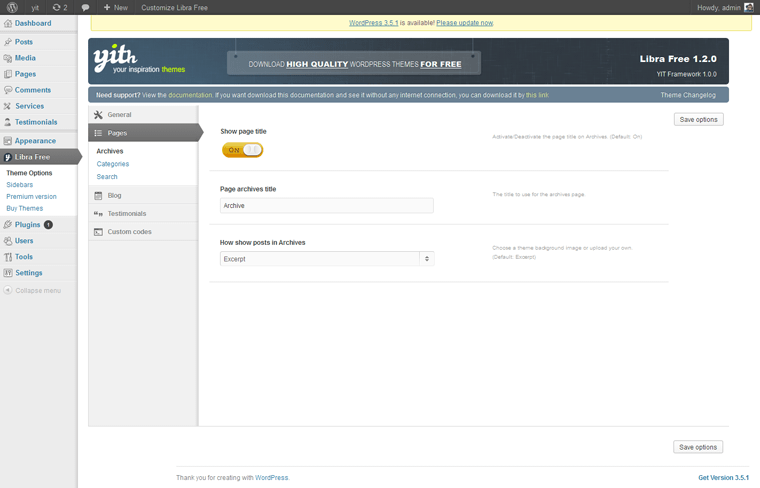Image resolution: width=760 pixels, height=488 pixels.
Task: Select the Search sub-item
Action: pyautogui.click(x=107, y=176)
